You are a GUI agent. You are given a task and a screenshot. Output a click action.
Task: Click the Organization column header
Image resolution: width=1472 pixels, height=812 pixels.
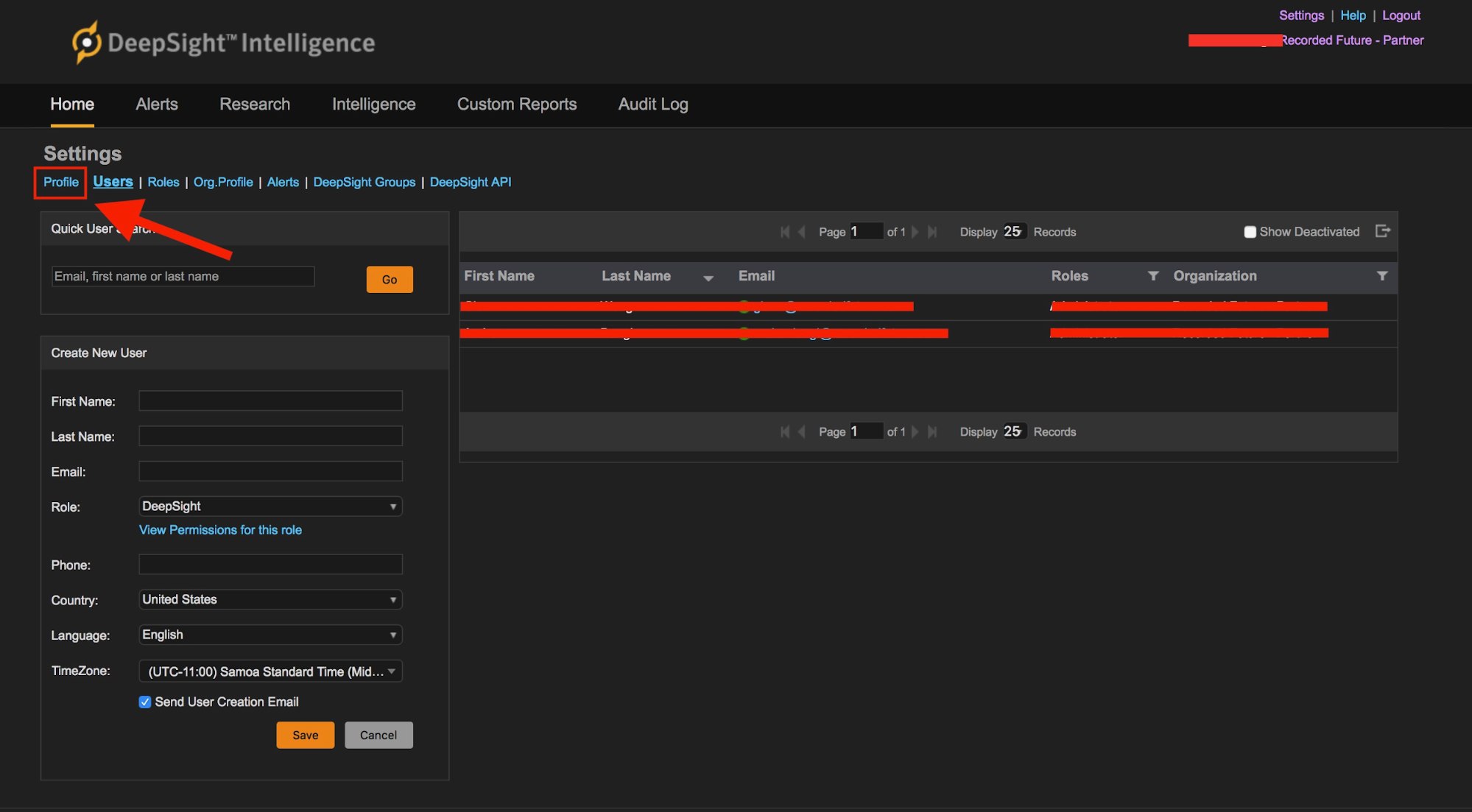coord(1215,276)
